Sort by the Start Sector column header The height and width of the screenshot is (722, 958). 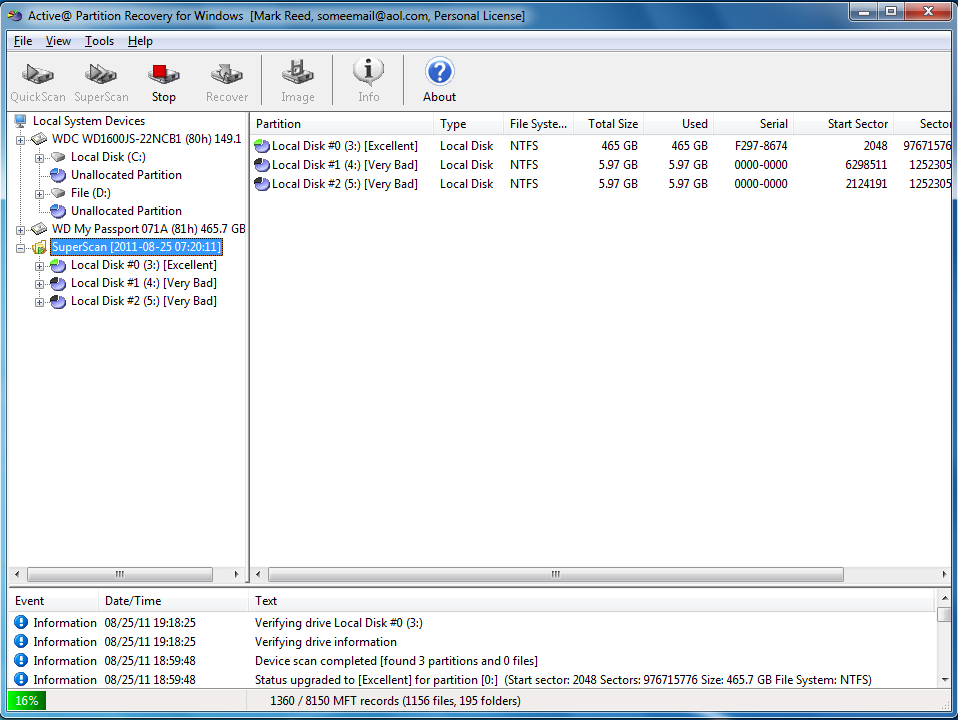[843, 124]
